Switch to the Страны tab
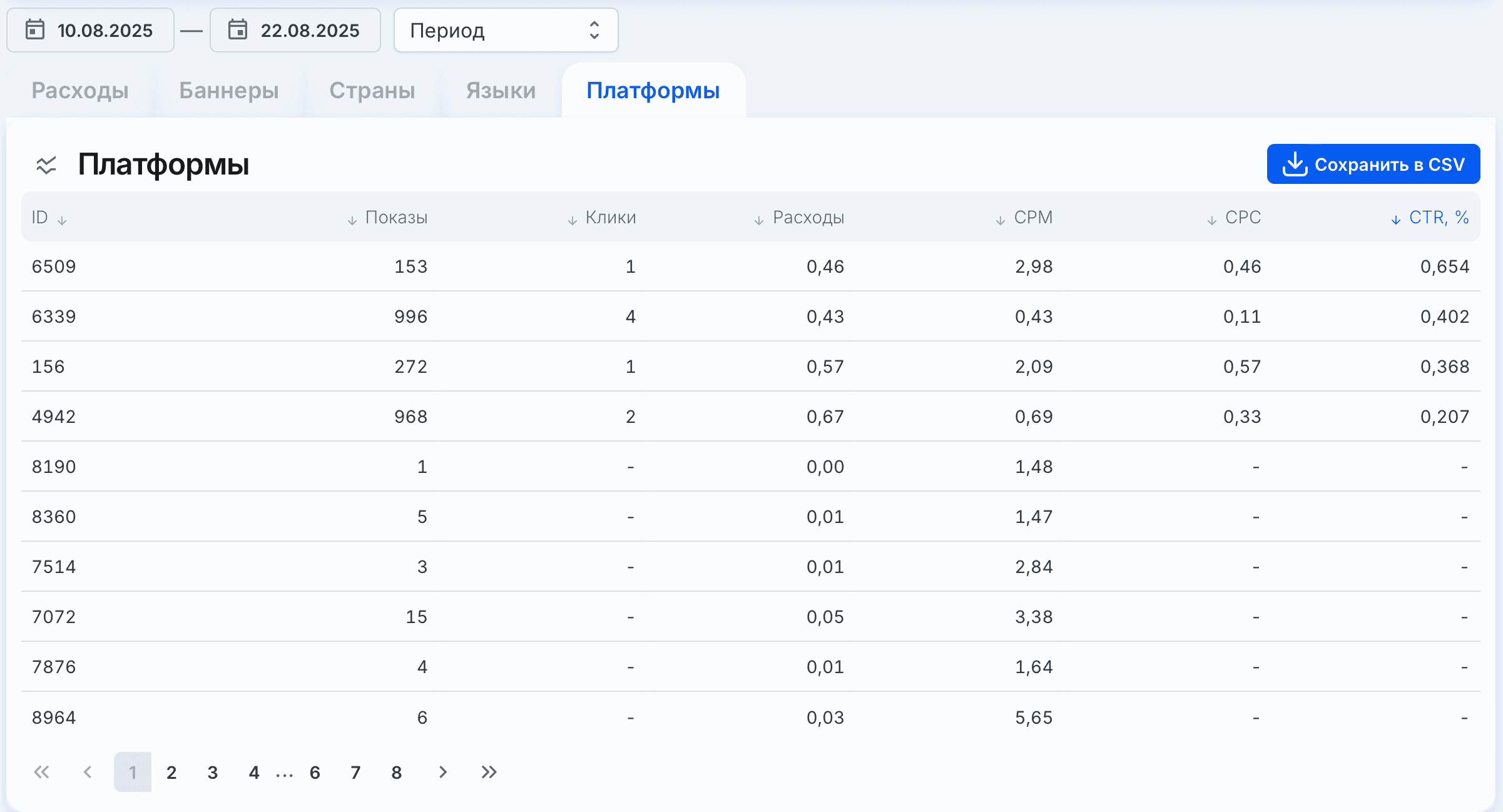The height and width of the screenshot is (812, 1503). (x=372, y=91)
